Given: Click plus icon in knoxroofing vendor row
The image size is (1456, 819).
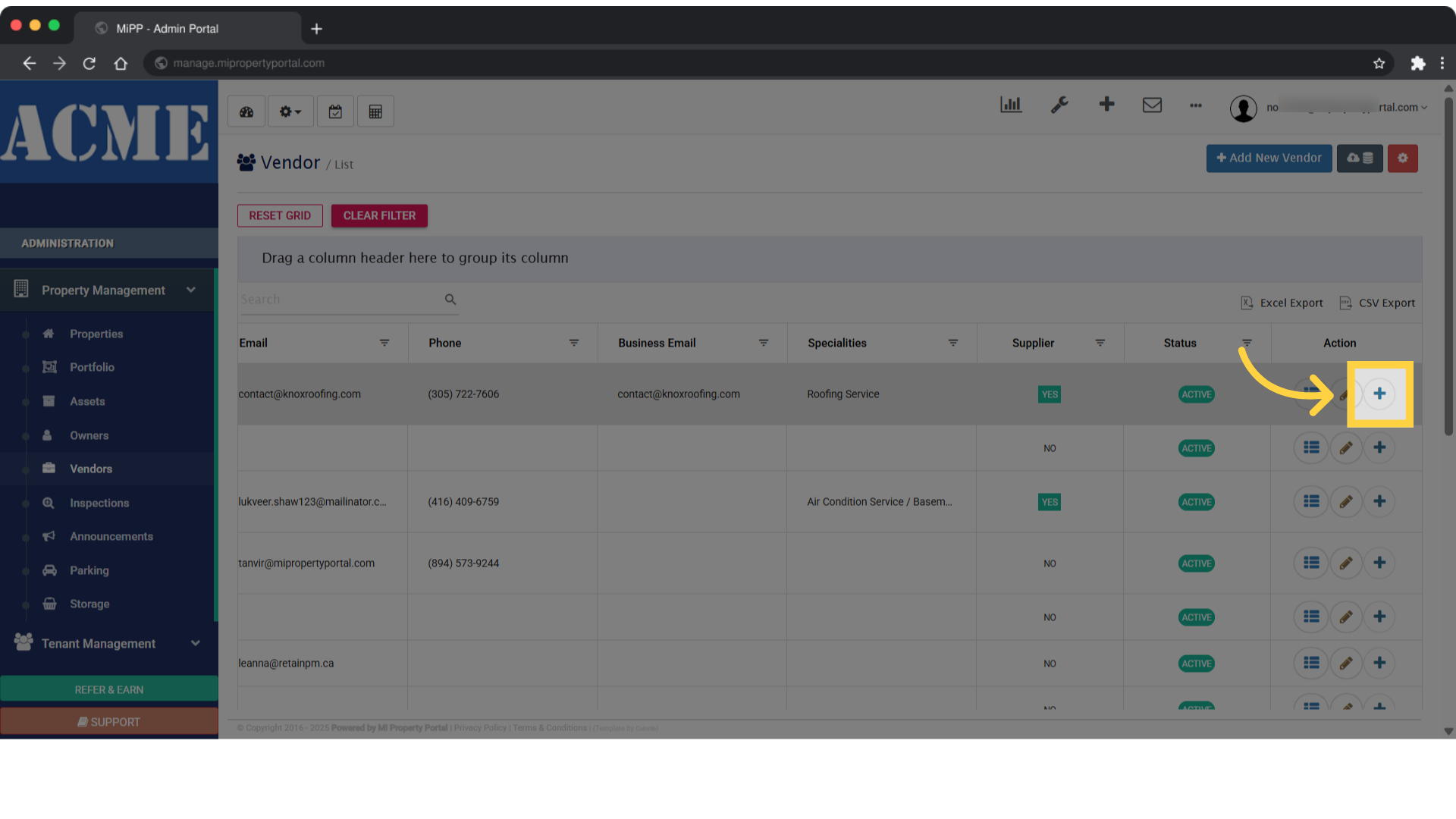Looking at the screenshot, I should click(x=1379, y=394).
